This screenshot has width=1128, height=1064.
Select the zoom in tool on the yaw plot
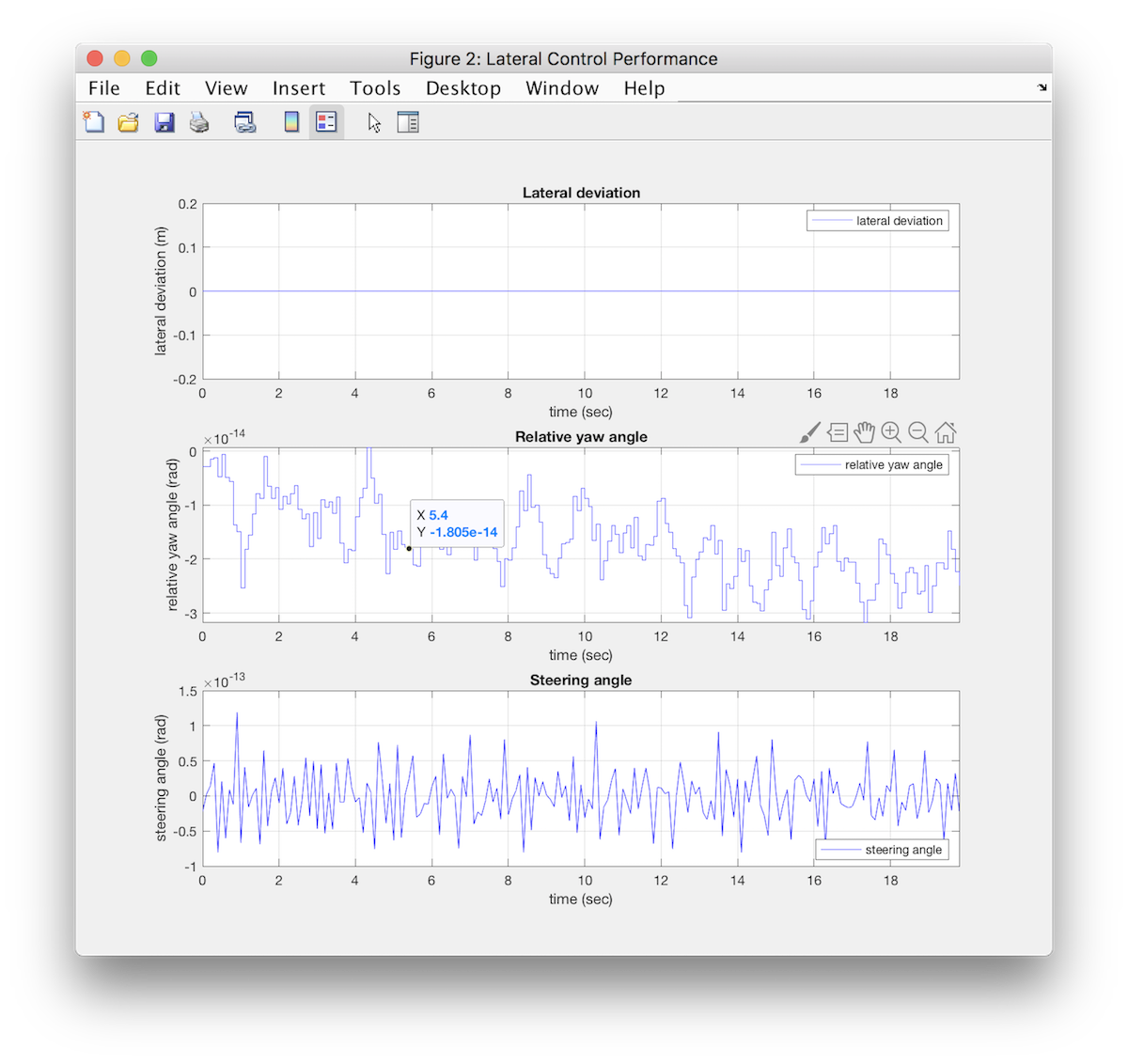click(891, 432)
